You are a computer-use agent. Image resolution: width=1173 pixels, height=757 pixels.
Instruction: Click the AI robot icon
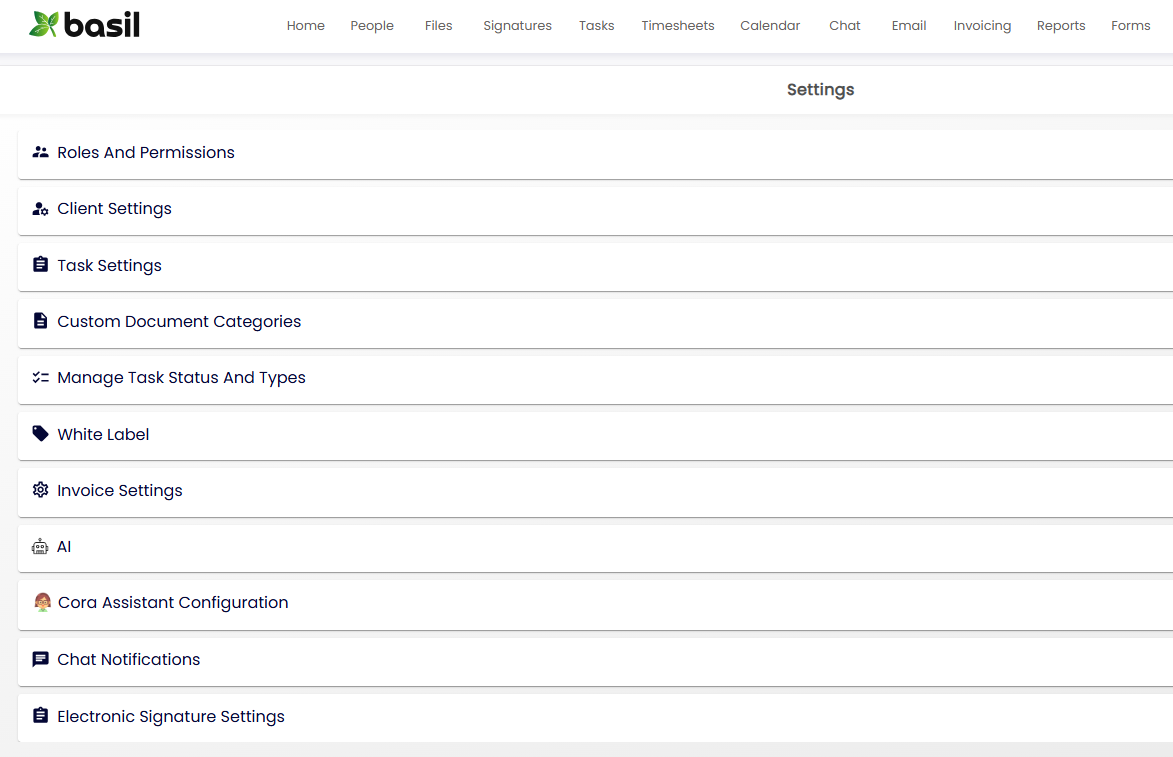click(x=40, y=547)
